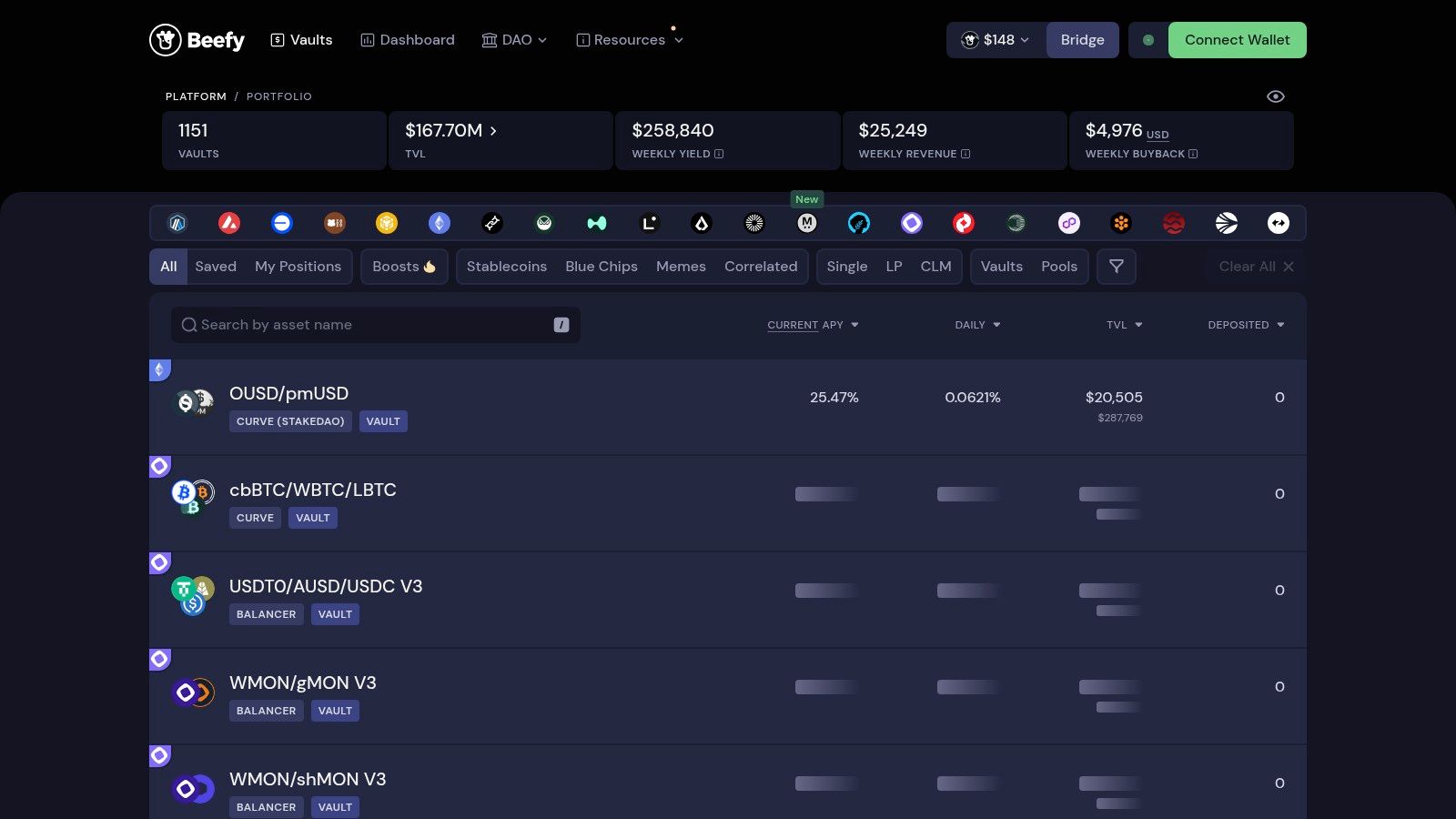1456x819 pixels.
Task: Toggle the Stablecoins filter
Action: click(507, 267)
